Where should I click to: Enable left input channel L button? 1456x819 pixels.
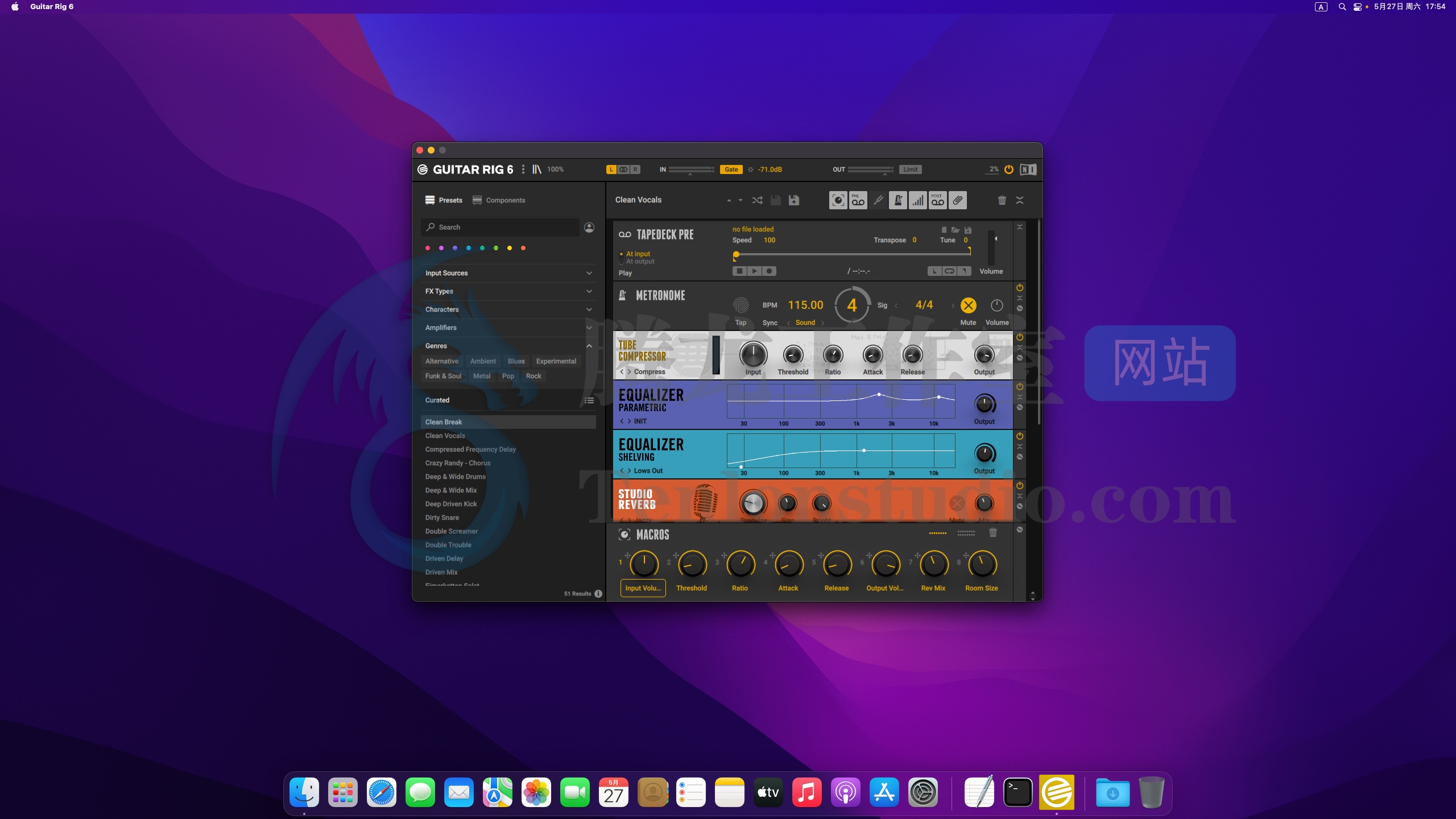click(x=611, y=169)
